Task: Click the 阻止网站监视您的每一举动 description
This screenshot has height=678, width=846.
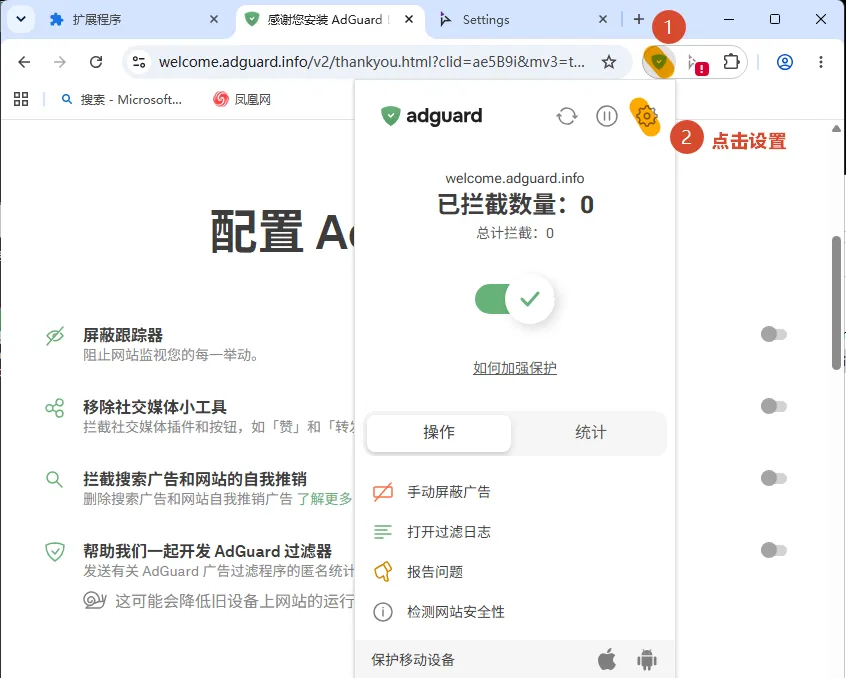Action: point(170,355)
